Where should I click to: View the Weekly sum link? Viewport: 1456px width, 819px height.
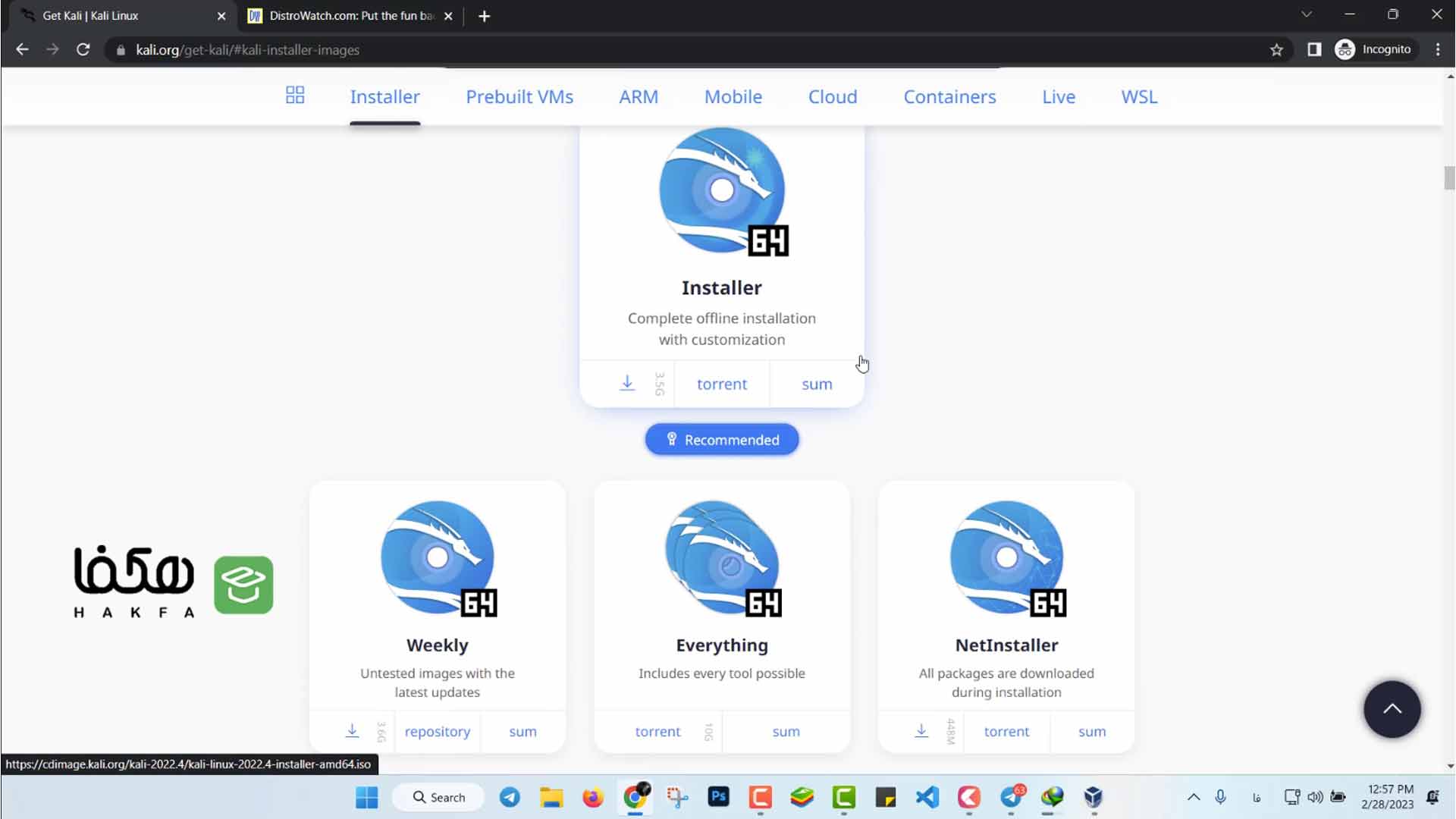pyautogui.click(x=522, y=732)
